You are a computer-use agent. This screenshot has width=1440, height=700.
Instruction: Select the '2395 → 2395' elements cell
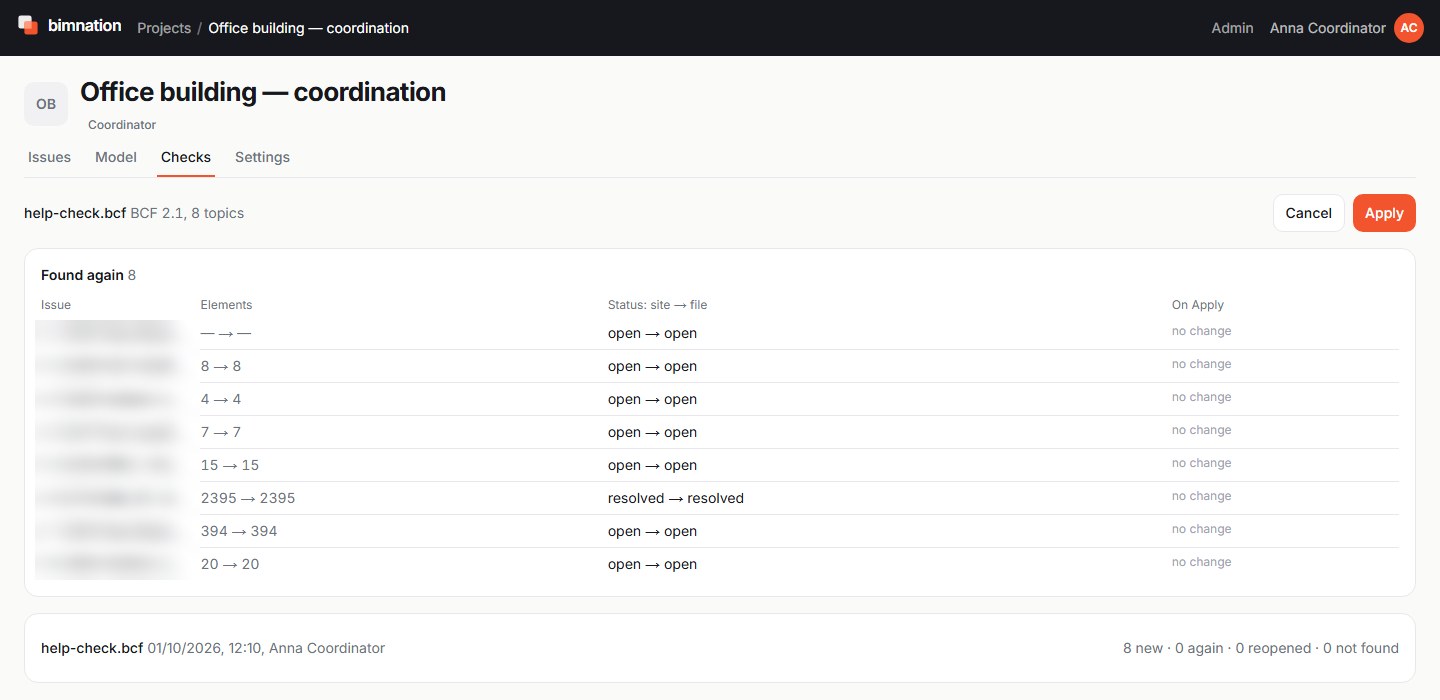(x=248, y=498)
